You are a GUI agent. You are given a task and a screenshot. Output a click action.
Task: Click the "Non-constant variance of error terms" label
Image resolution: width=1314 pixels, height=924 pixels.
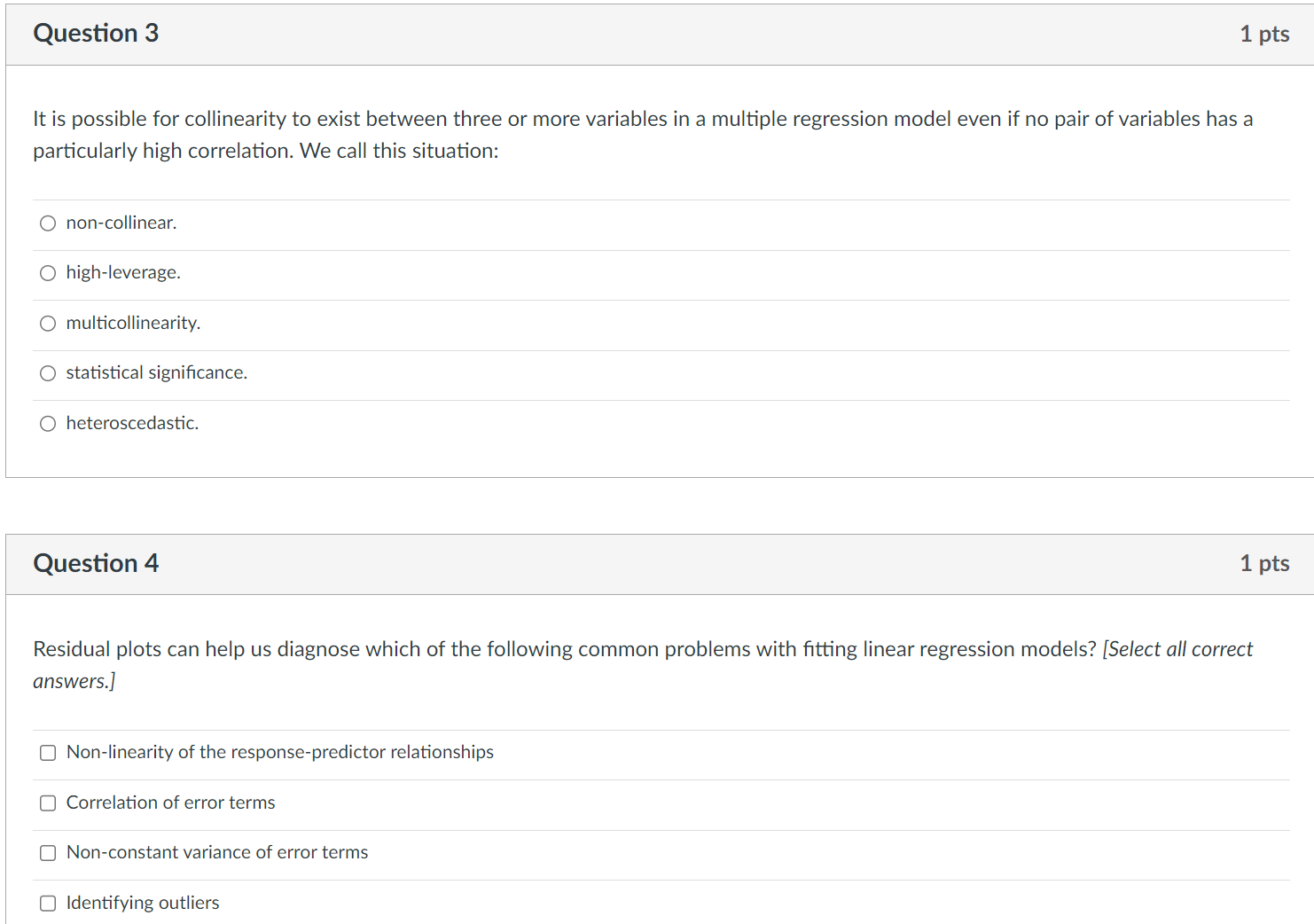[x=217, y=852]
